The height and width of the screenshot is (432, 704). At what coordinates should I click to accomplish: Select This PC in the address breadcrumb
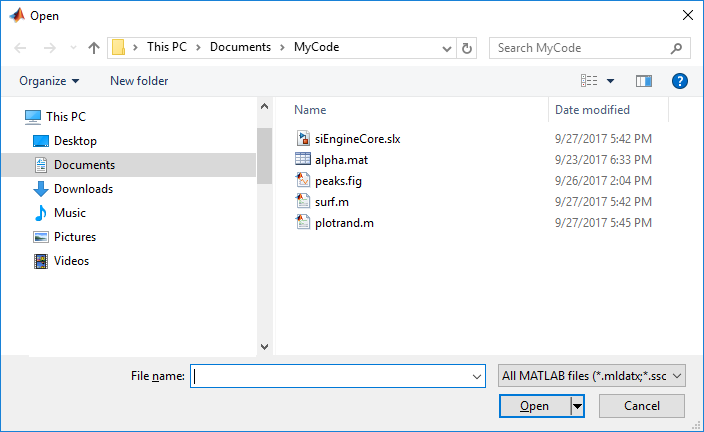point(167,47)
